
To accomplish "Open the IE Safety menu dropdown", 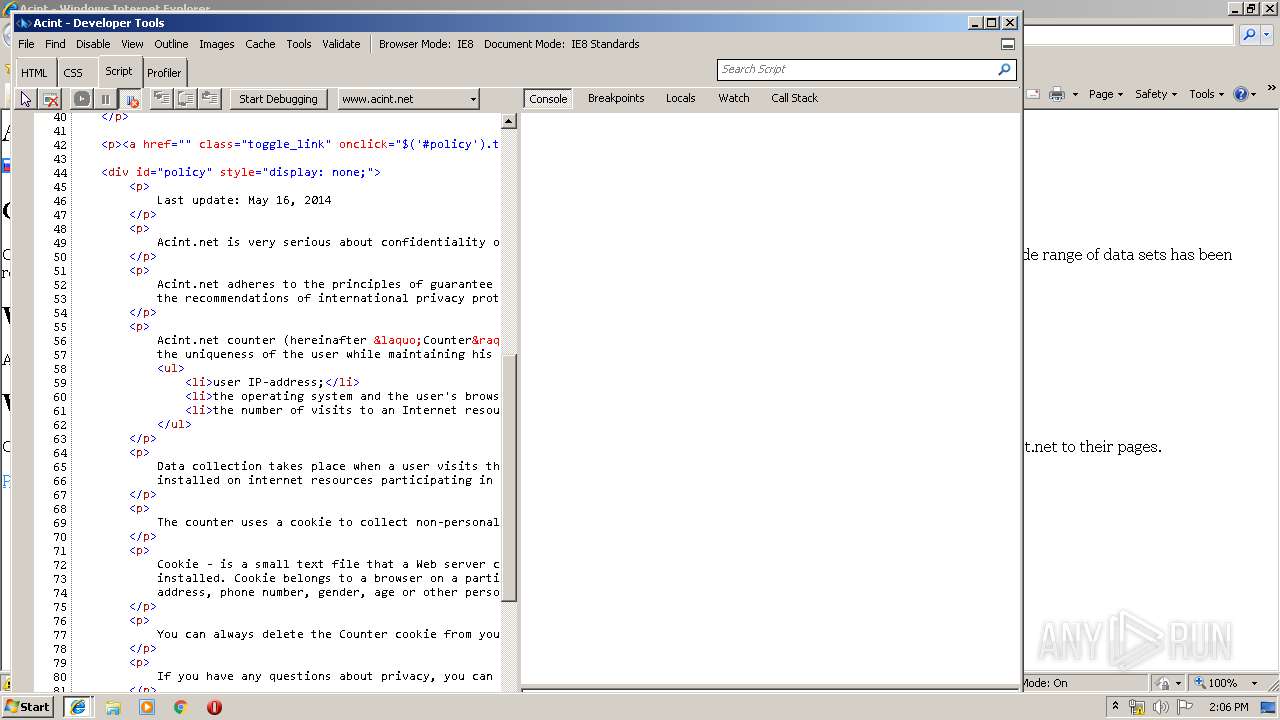I will (1156, 94).
